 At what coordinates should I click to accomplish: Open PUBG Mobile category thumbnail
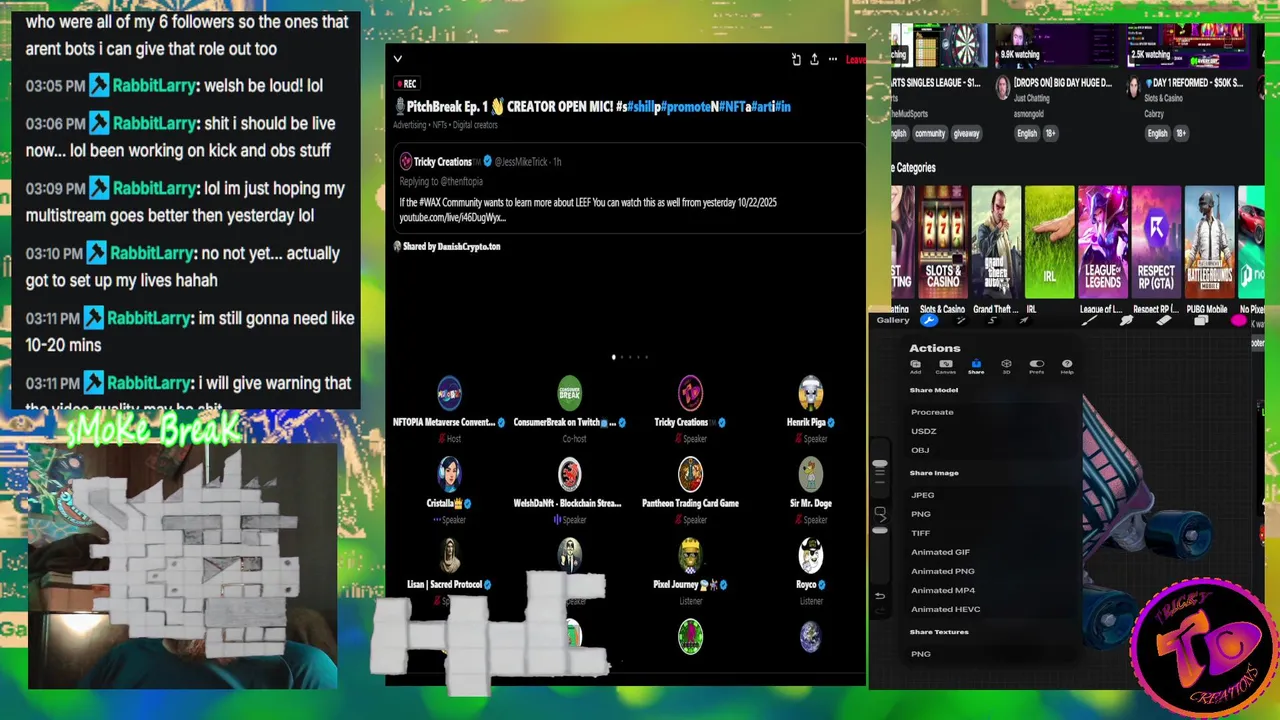pos(1209,242)
